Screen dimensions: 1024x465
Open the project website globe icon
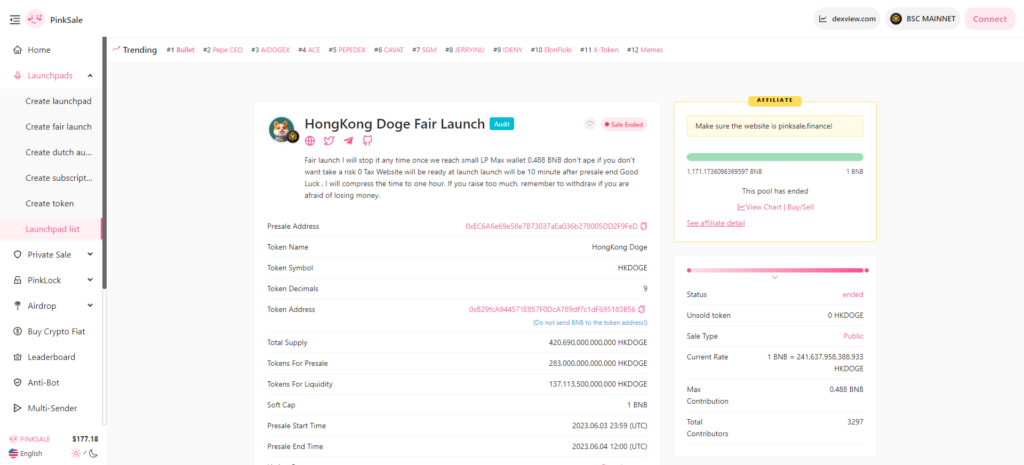click(310, 140)
